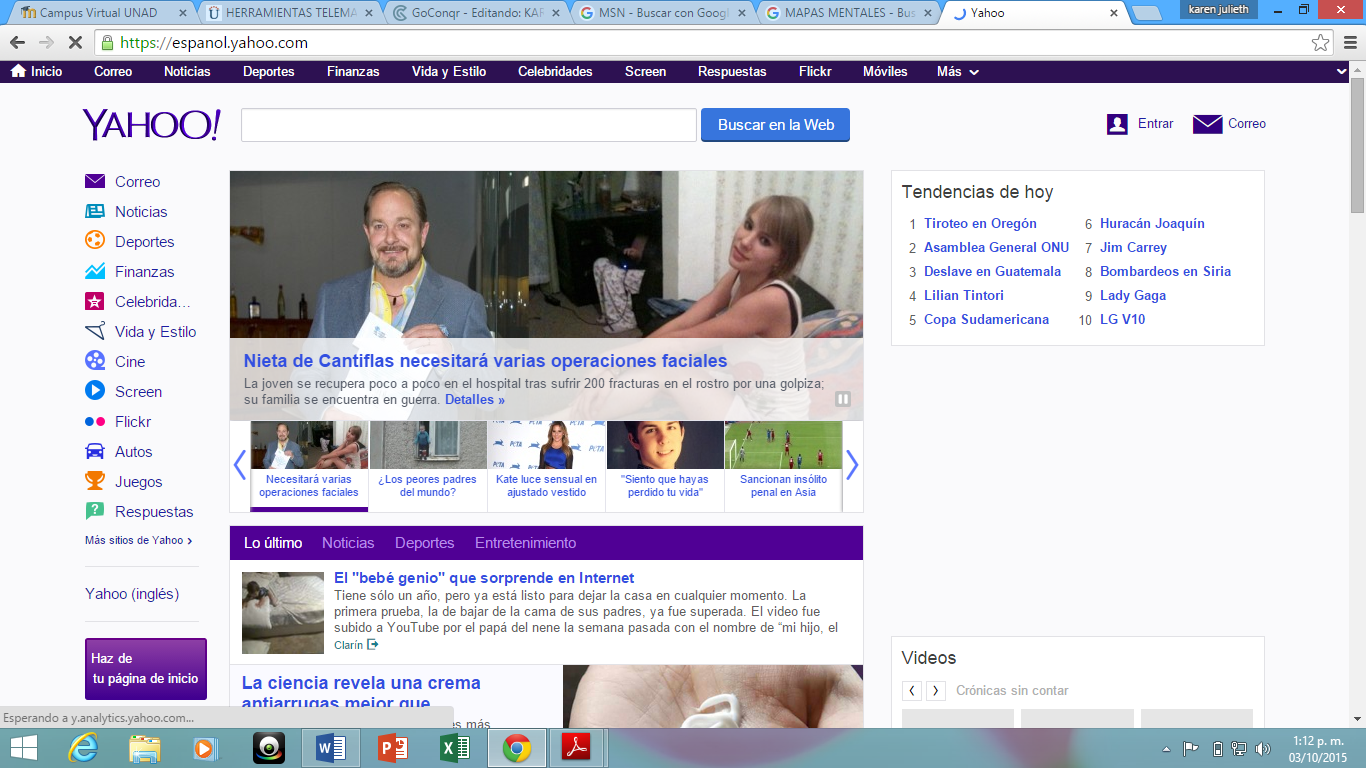
Task: Expand the Más dropdown in top navigation
Action: coord(957,72)
